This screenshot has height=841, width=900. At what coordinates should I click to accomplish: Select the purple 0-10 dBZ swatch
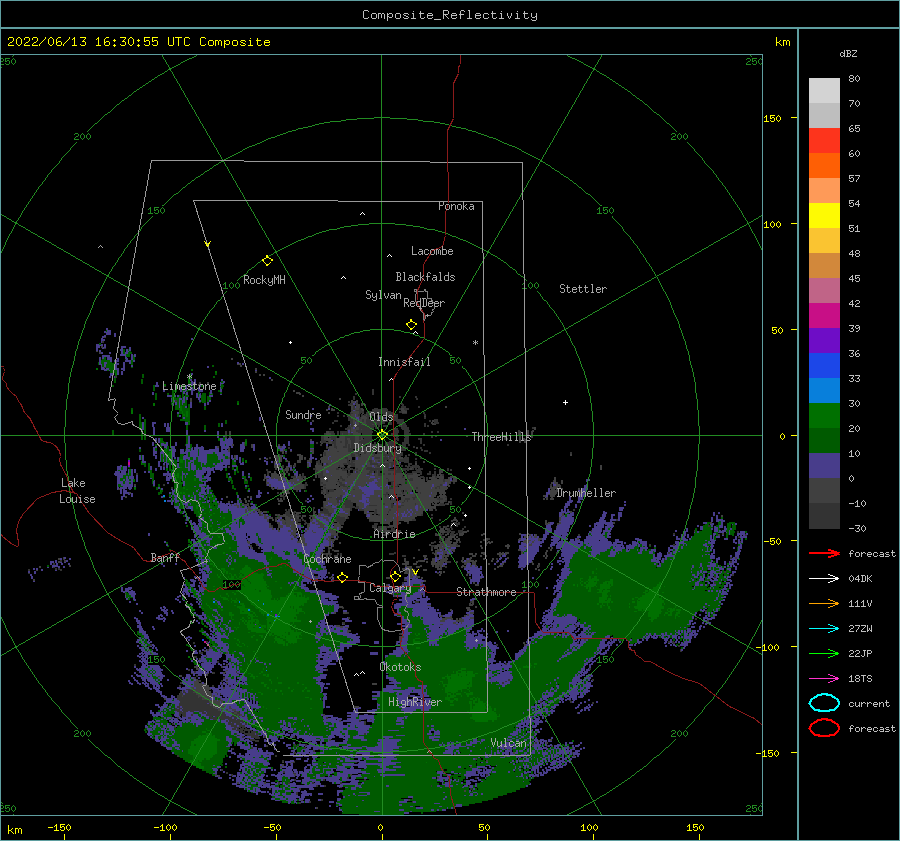[x=824, y=466]
